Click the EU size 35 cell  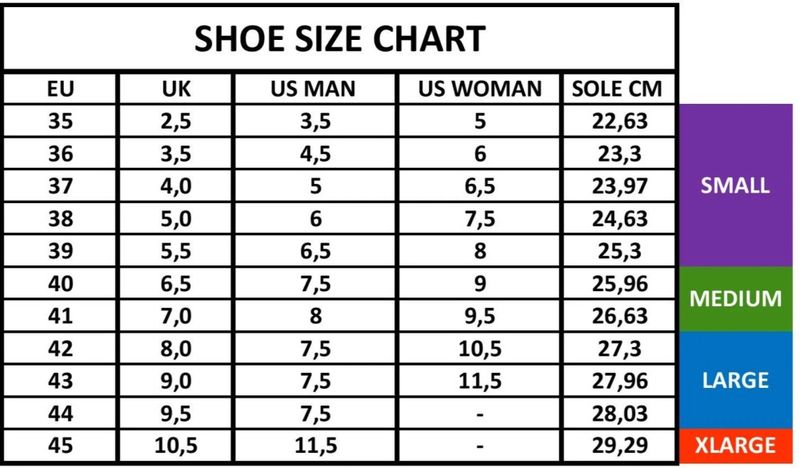(x=61, y=122)
